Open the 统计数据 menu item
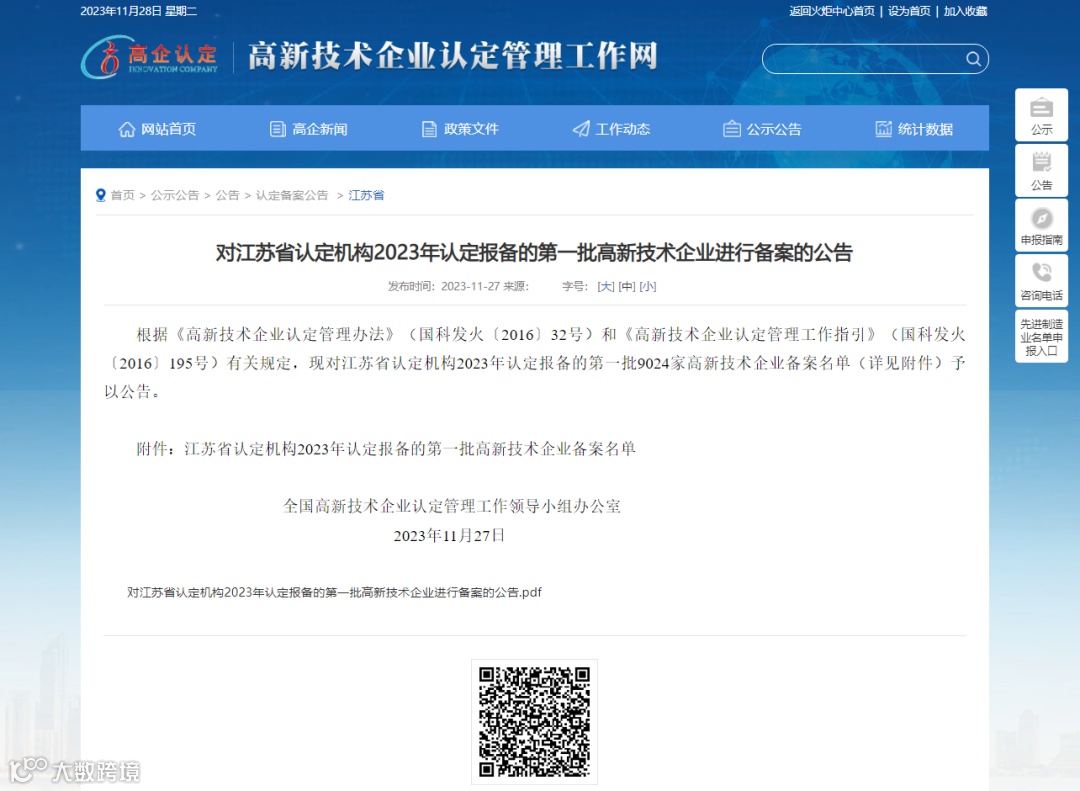 (926, 129)
